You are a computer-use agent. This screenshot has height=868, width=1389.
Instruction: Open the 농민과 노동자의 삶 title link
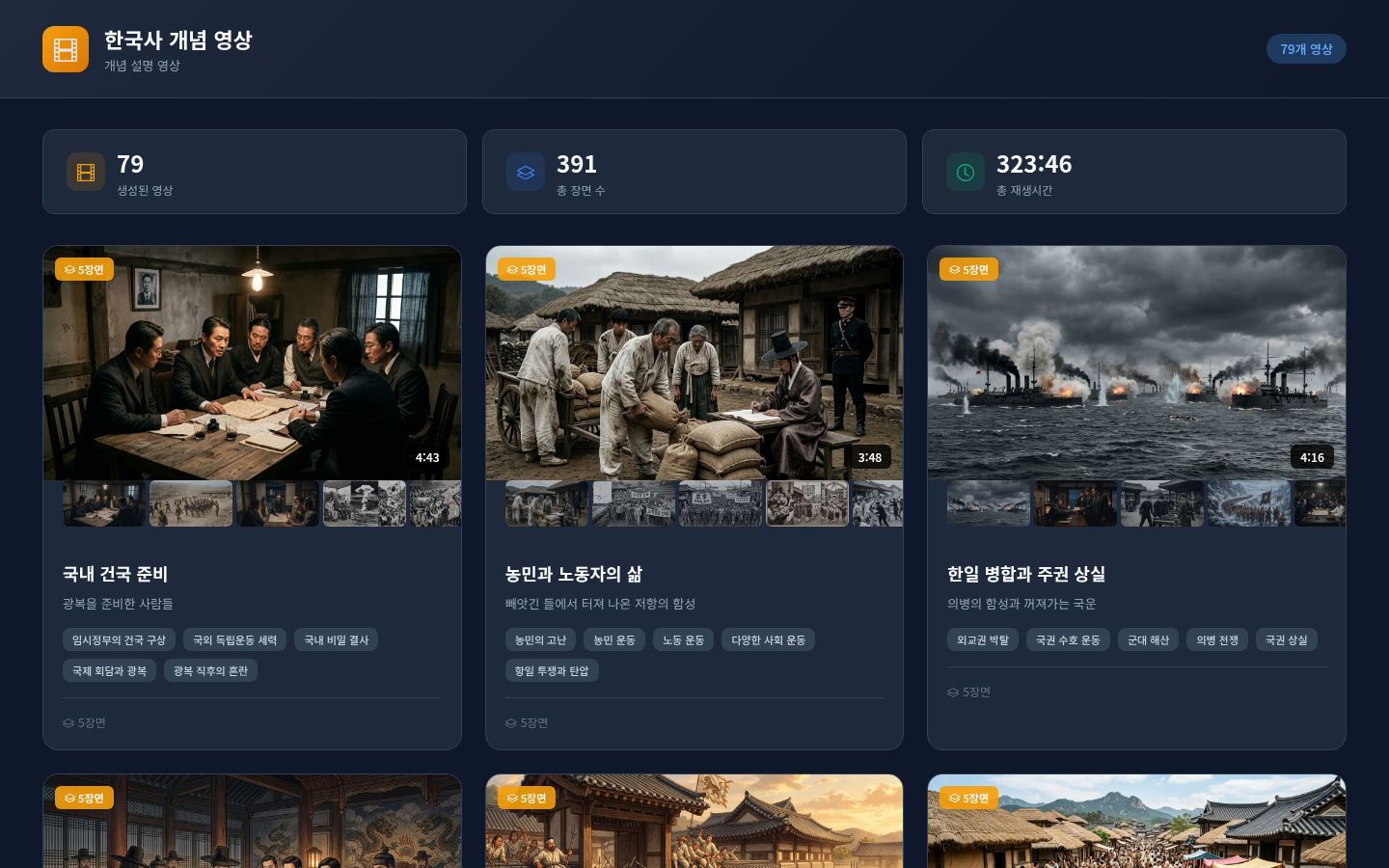[x=574, y=575]
